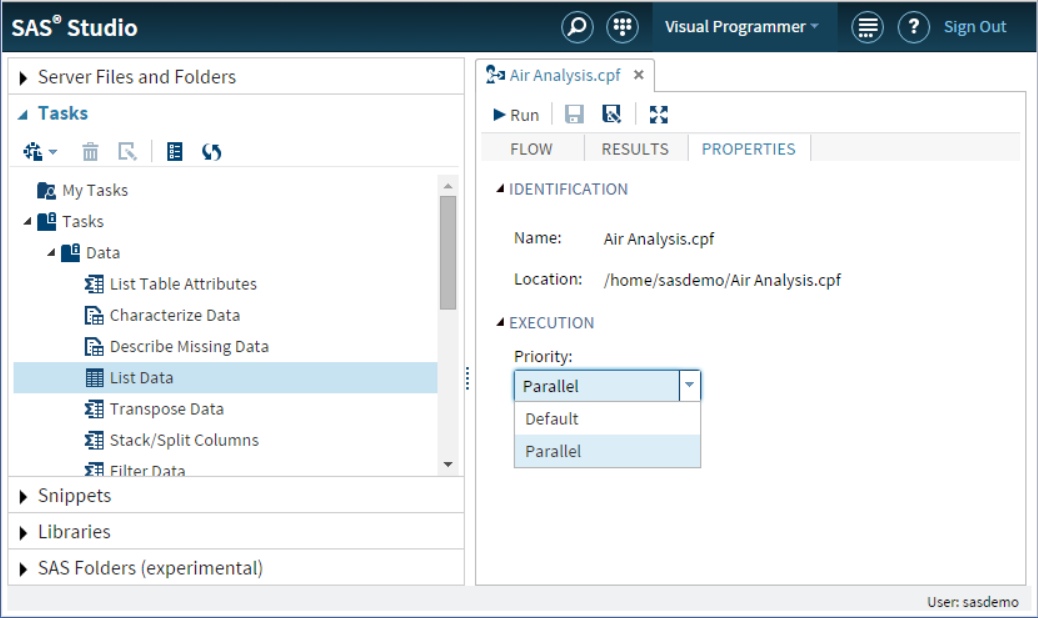The image size is (1038, 618).
Task: Select Default in the Priority list
Action: click(x=552, y=419)
